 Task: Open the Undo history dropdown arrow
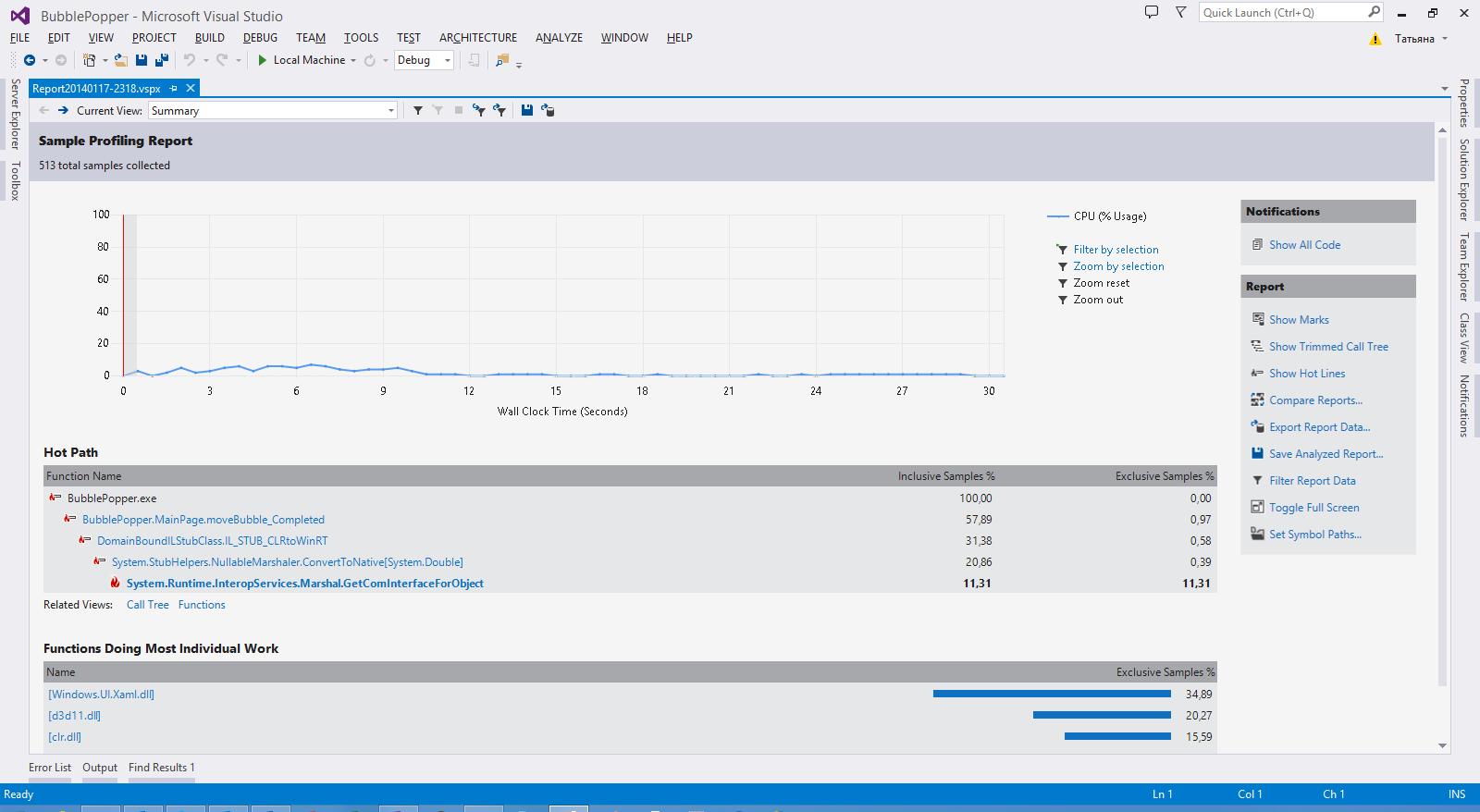(205, 60)
